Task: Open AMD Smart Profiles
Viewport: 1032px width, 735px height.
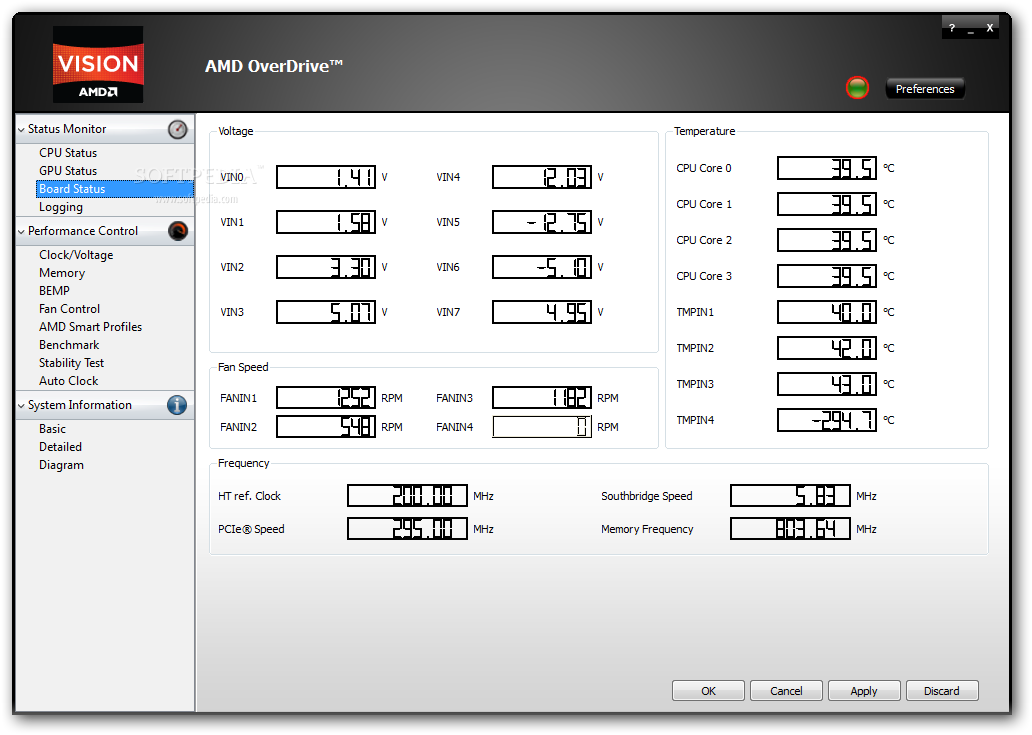Action: pyautogui.click(x=90, y=327)
